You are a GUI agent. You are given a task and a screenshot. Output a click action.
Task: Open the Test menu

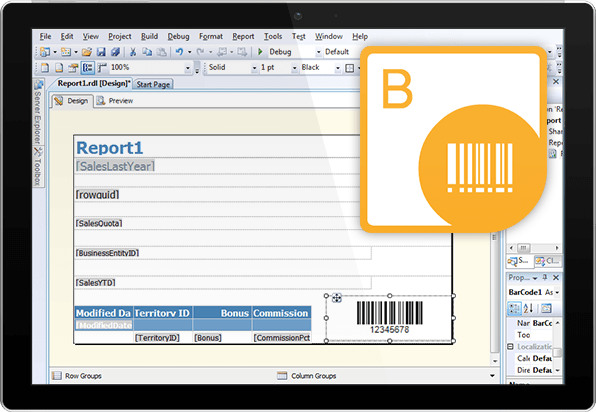click(298, 36)
